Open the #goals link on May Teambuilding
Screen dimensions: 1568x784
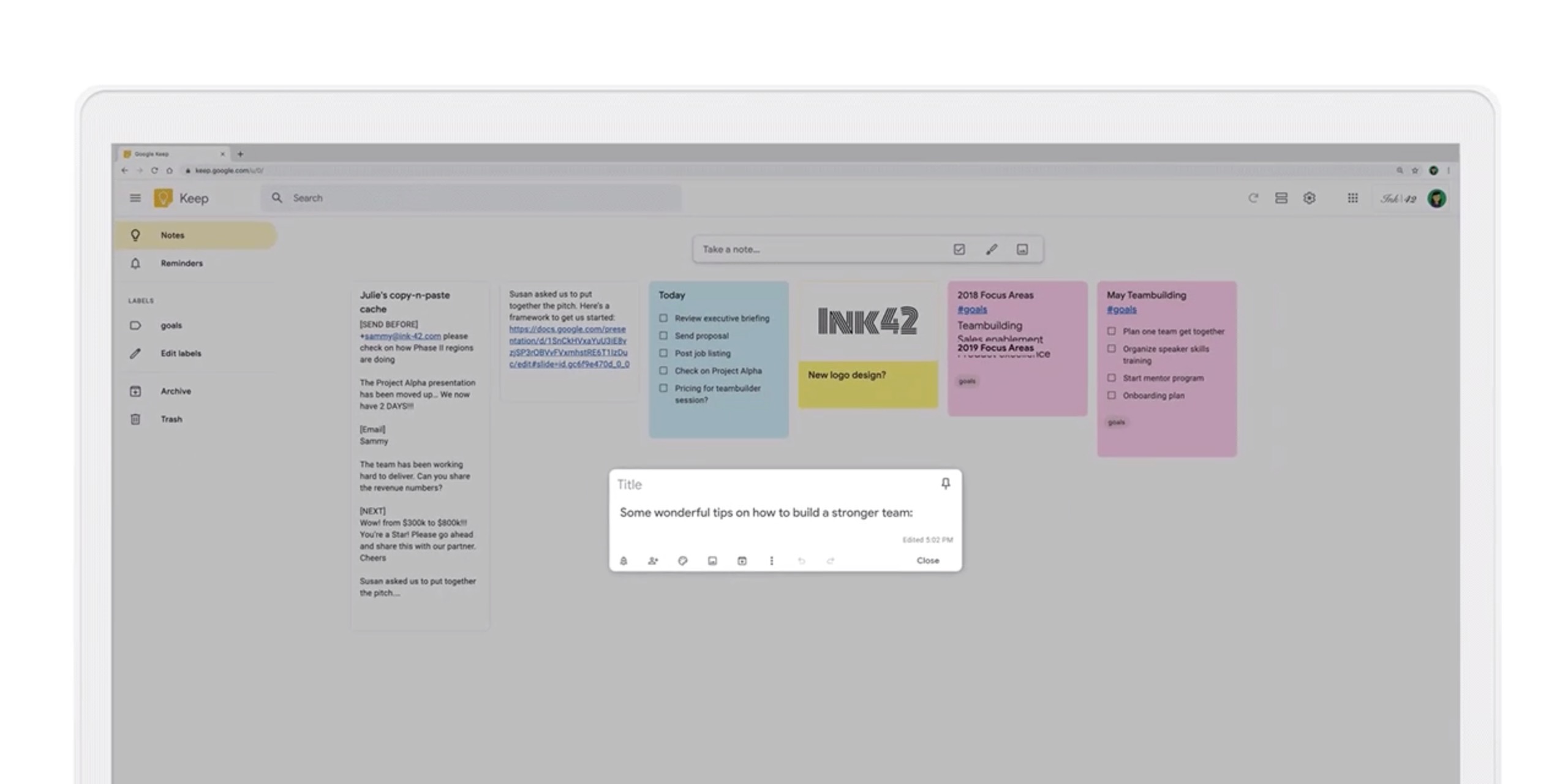click(x=1121, y=309)
